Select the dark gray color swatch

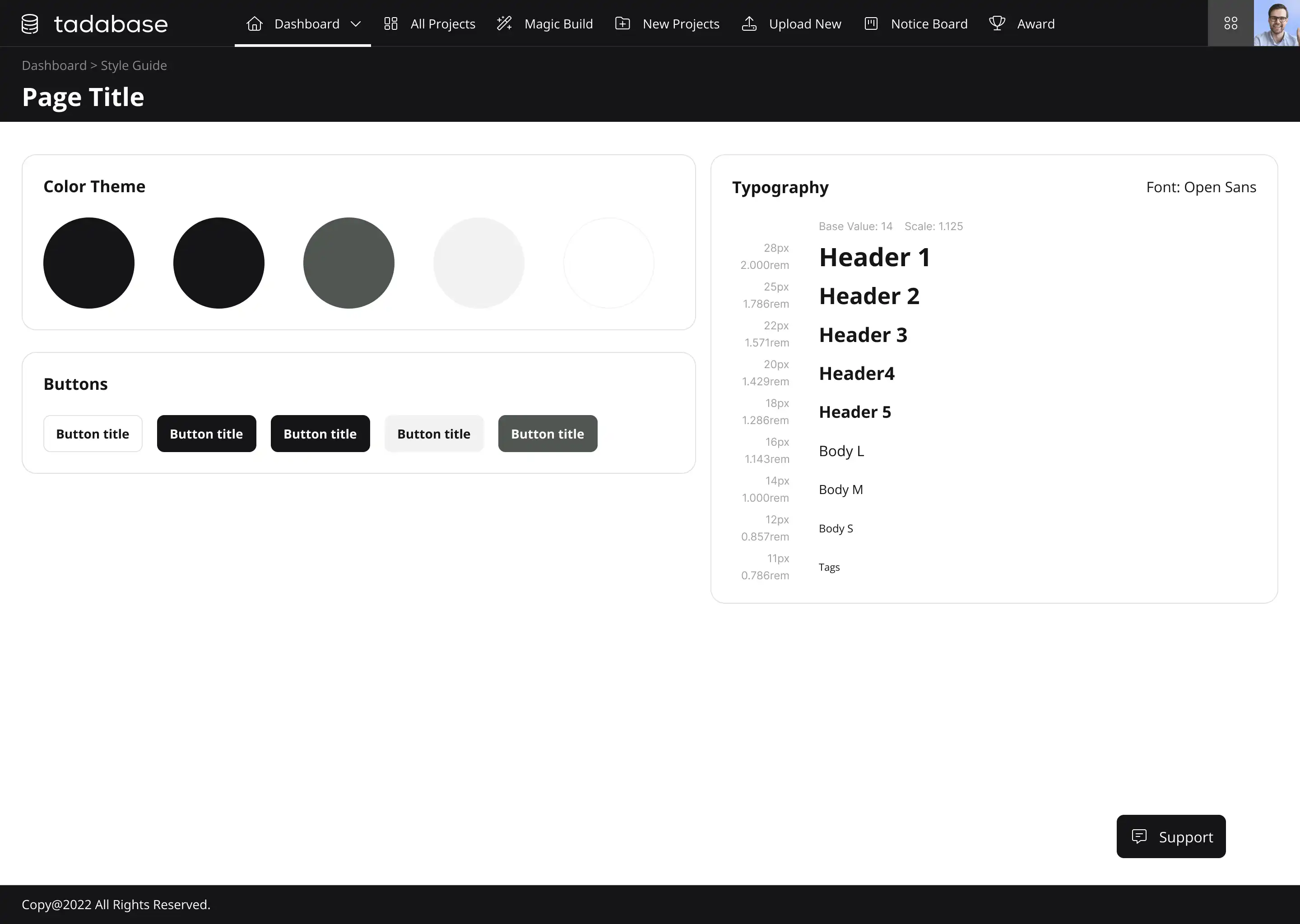[x=349, y=263]
